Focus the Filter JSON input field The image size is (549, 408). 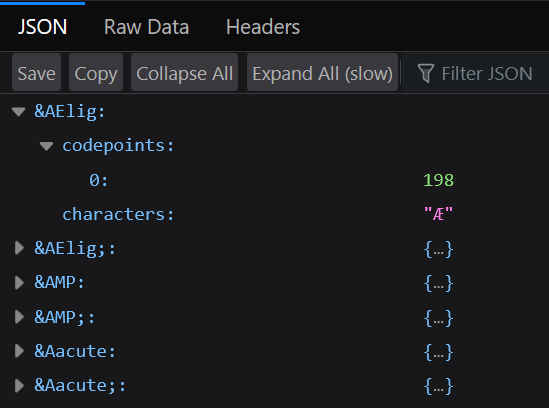coord(477,73)
